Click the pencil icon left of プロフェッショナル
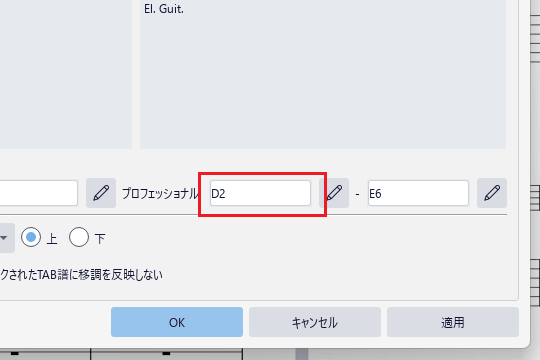The image size is (540, 360). coord(101,193)
